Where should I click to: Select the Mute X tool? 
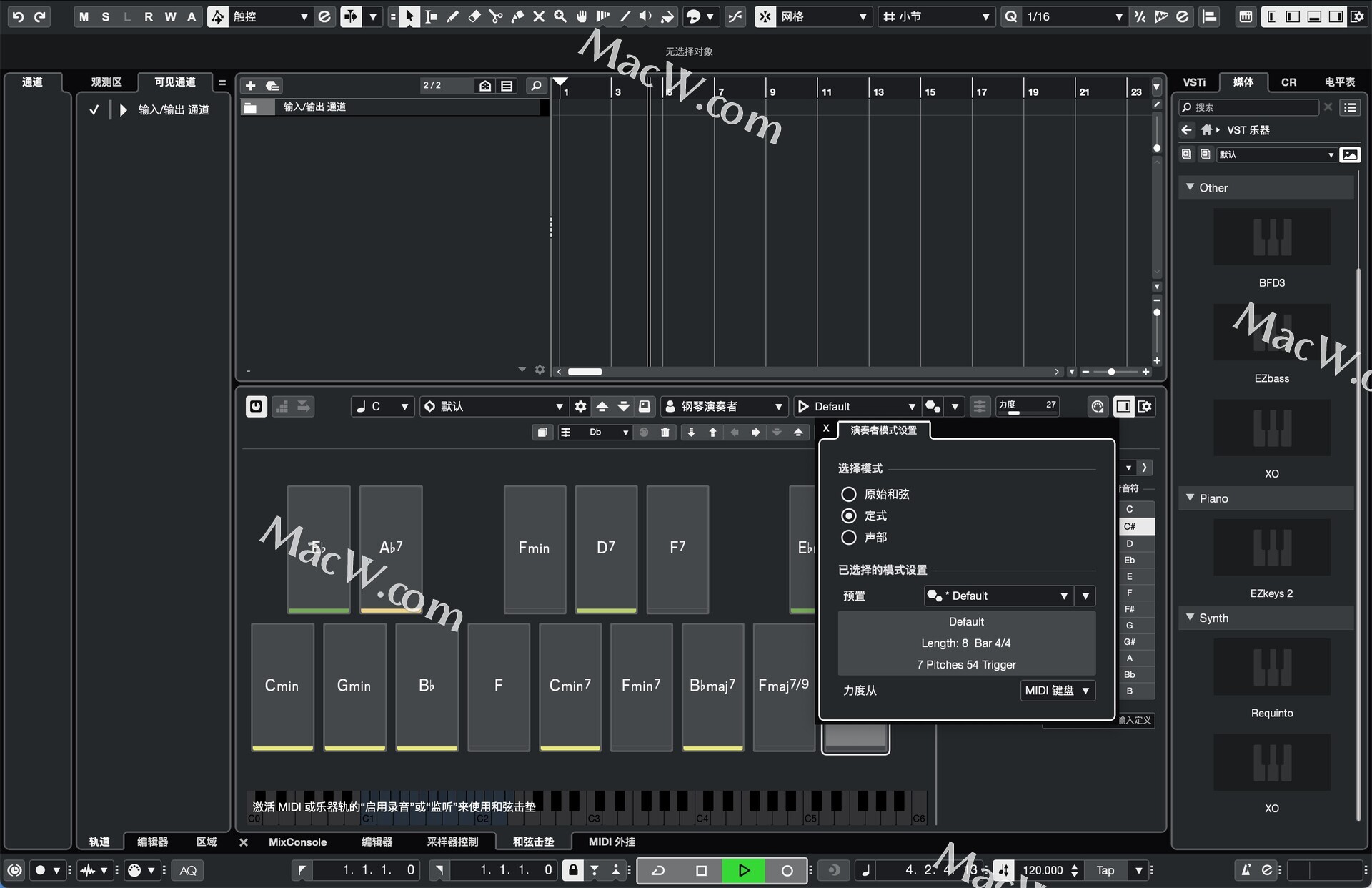[x=539, y=16]
